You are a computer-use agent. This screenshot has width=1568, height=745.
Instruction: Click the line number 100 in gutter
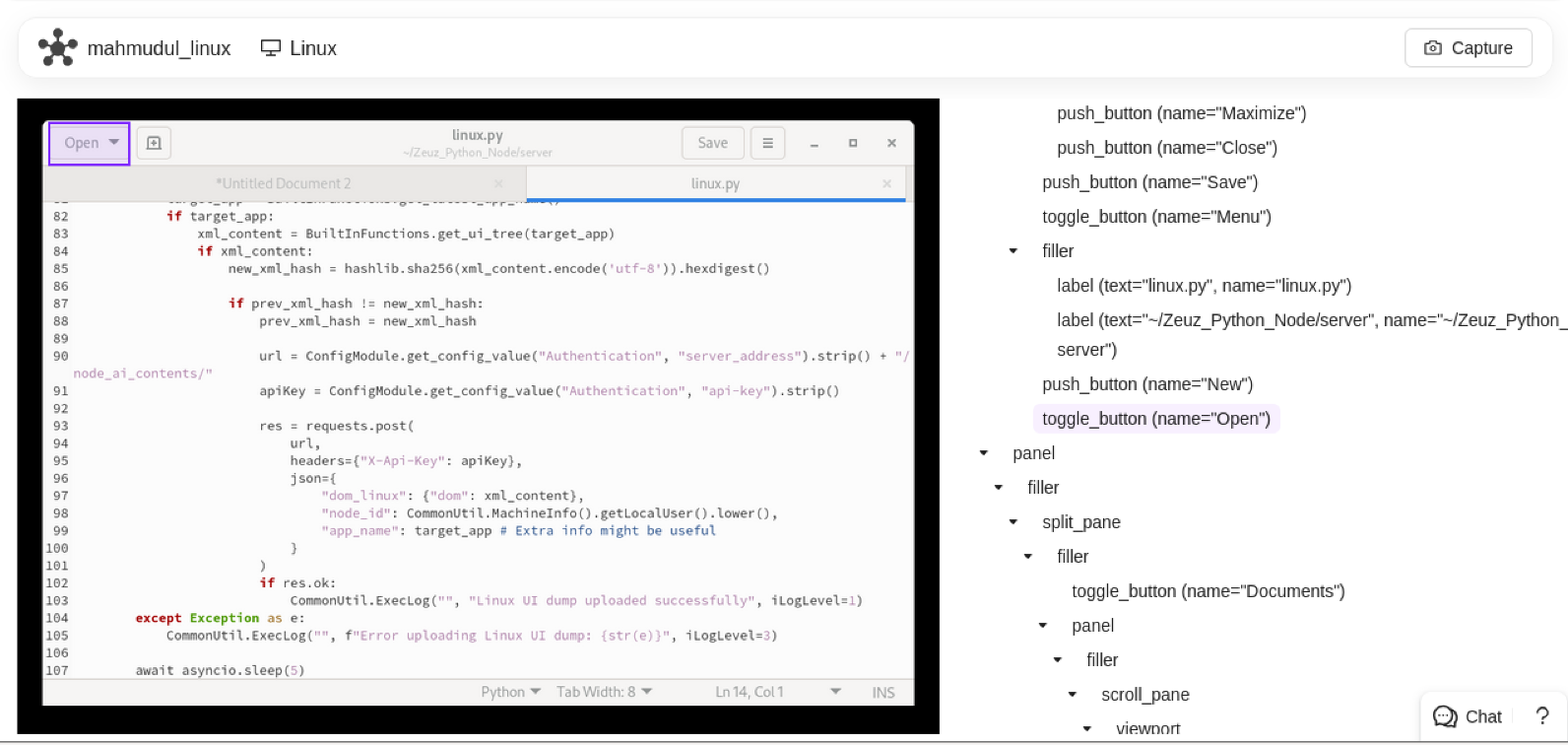coord(57,548)
